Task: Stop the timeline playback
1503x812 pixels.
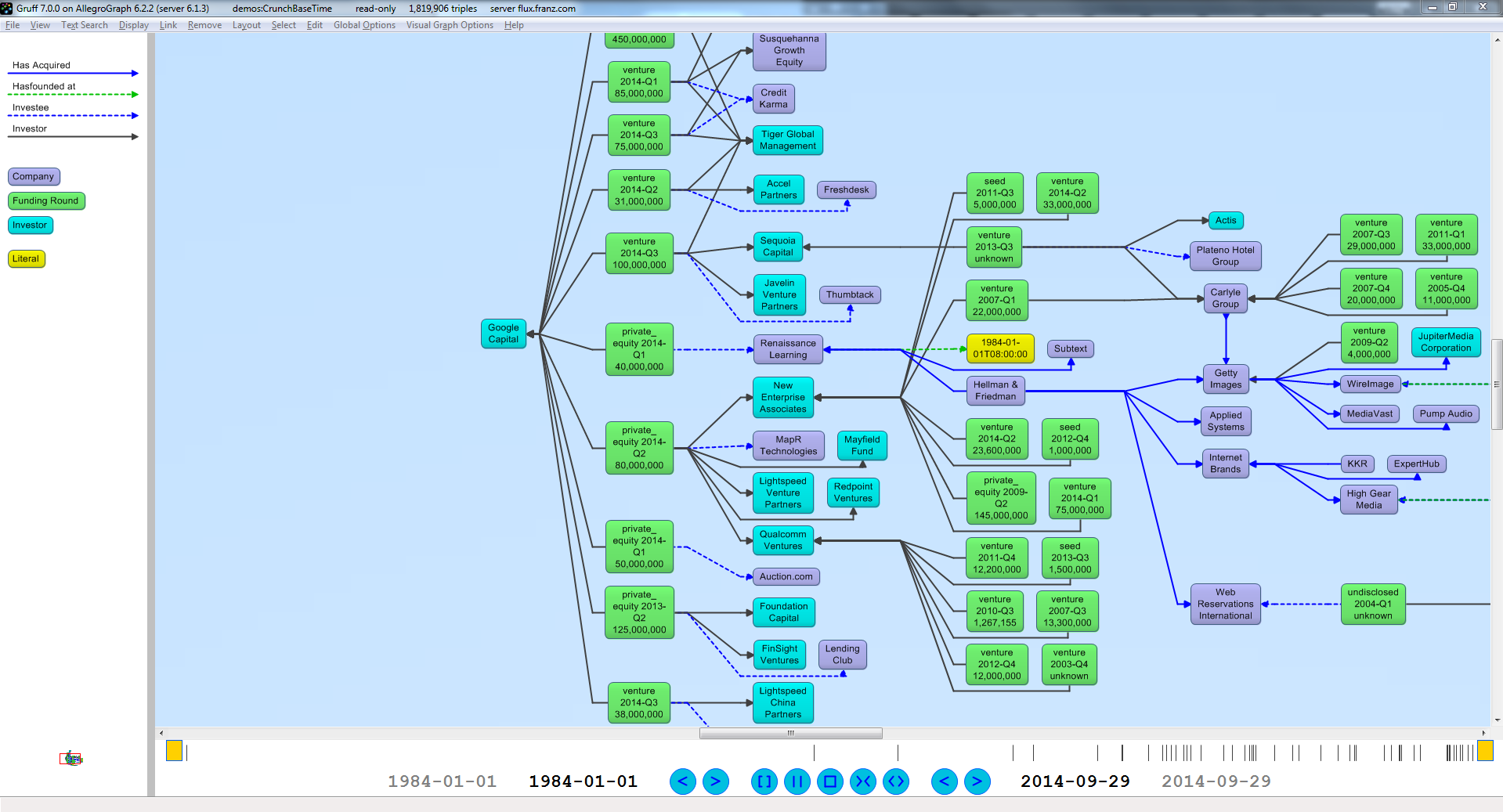Action: 829,781
